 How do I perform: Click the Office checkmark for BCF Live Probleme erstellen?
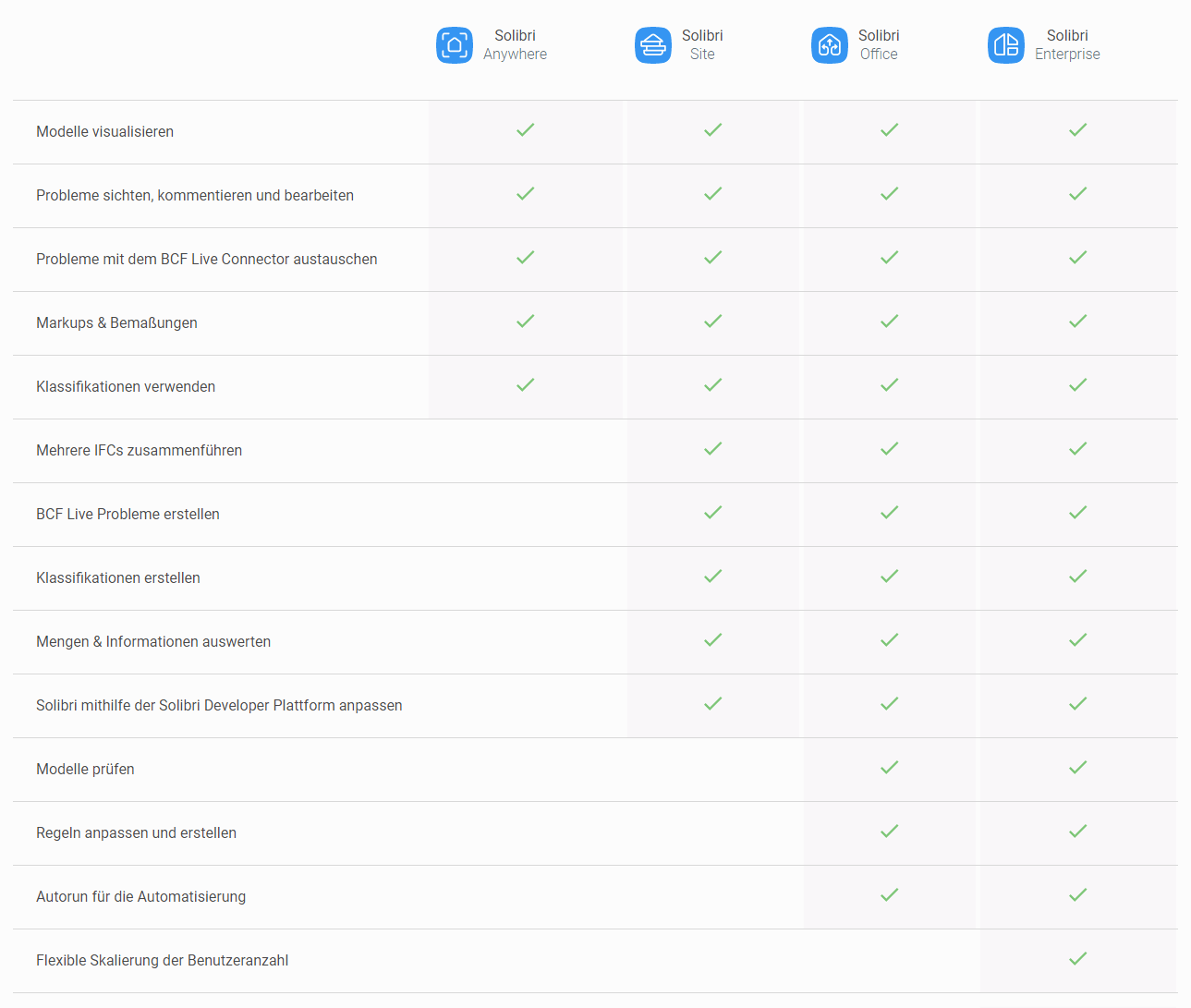click(x=890, y=513)
